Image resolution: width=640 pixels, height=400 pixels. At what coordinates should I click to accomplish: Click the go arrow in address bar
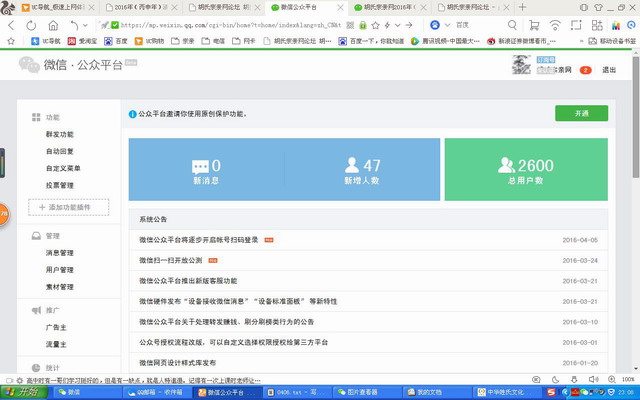point(409,25)
